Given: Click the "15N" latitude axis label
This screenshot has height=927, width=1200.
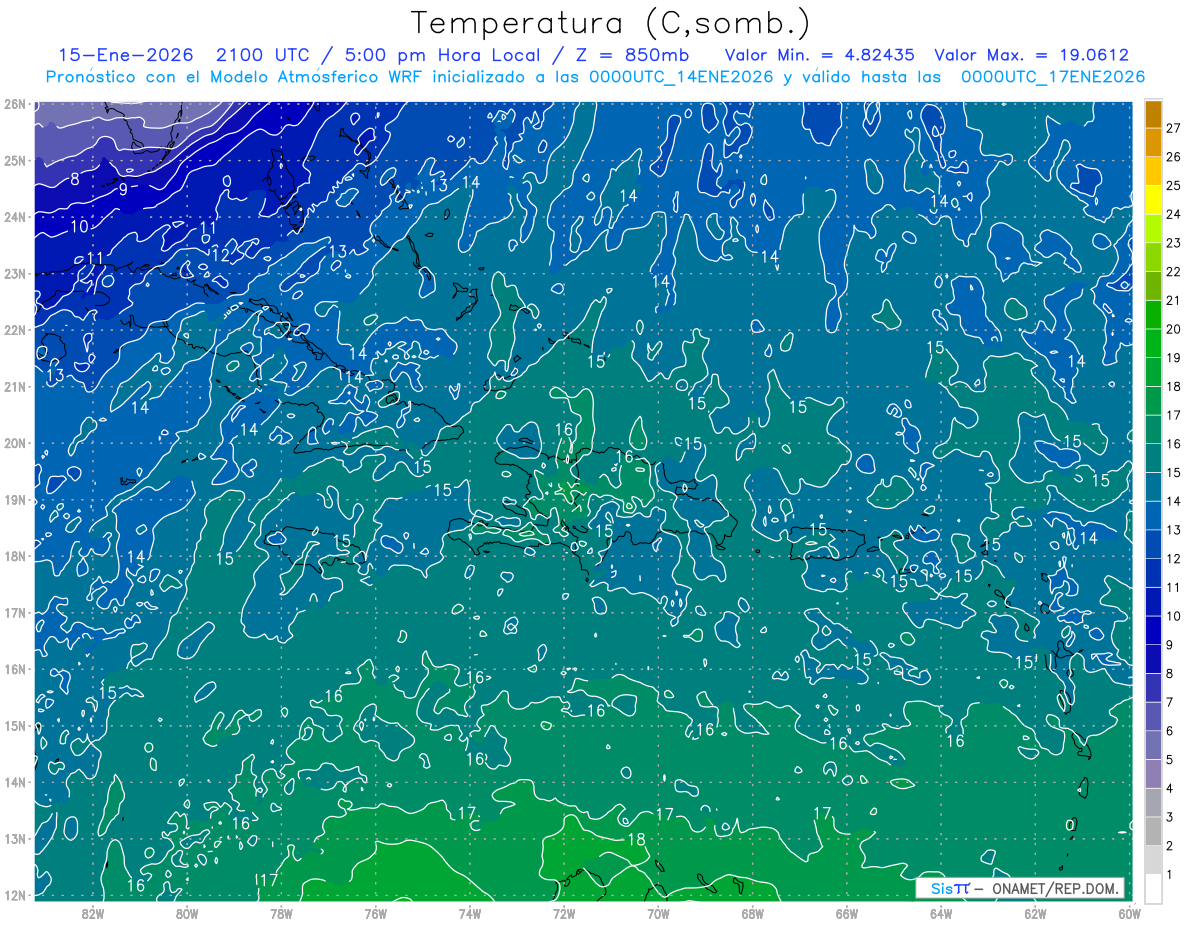Looking at the screenshot, I should click(15, 725).
